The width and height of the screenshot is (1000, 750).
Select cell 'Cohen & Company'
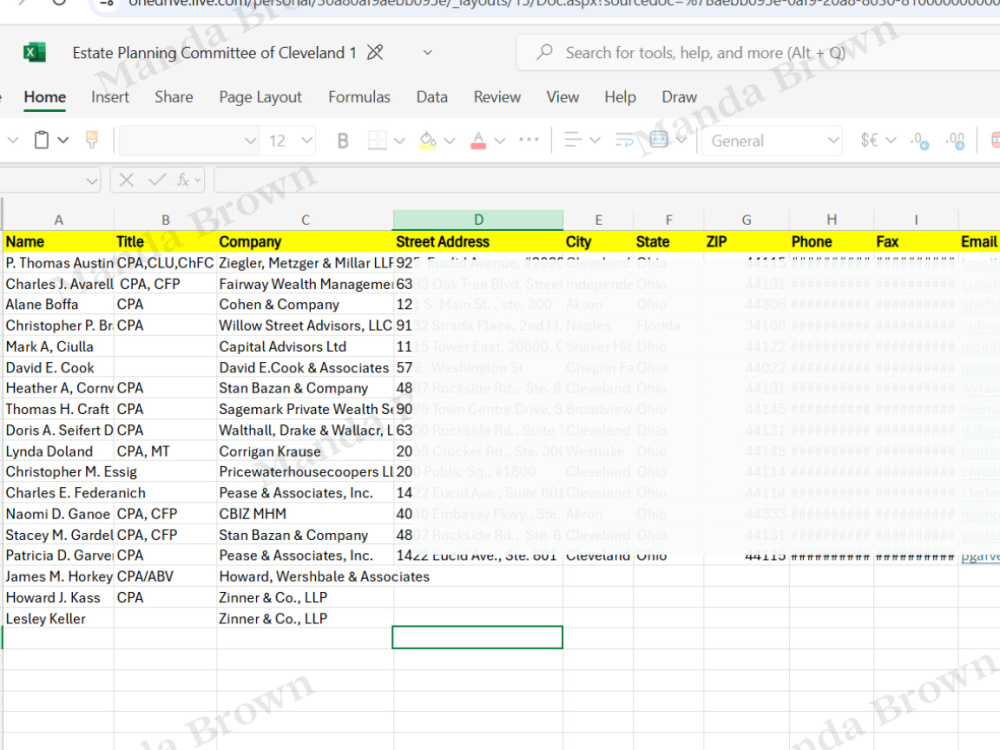click(x=305, y=304)
